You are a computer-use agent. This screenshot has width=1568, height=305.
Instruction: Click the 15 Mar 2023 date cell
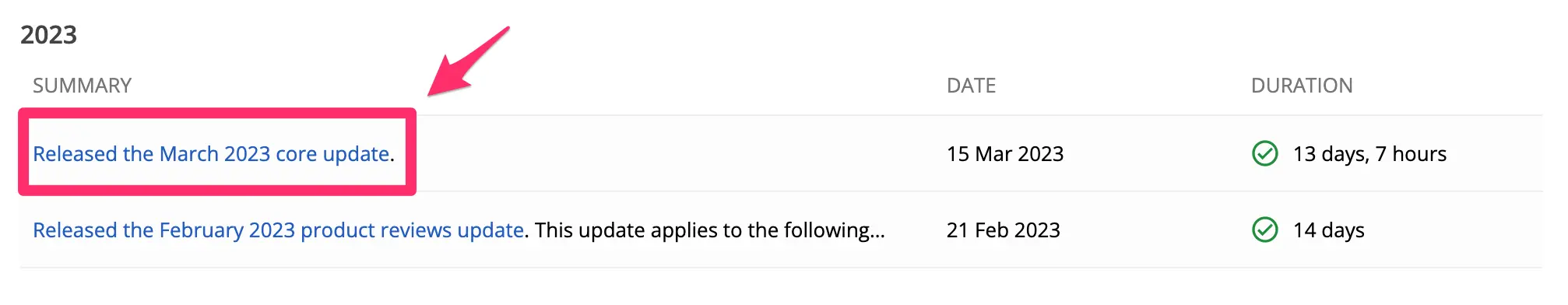tap(1005, 154)
